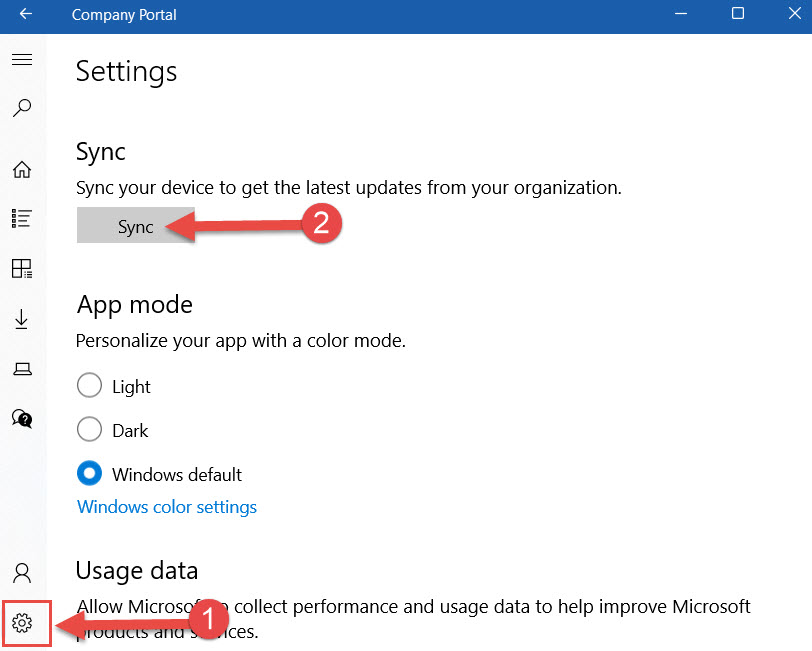Open Settings with the gear icon

click(x=22, y=622)
